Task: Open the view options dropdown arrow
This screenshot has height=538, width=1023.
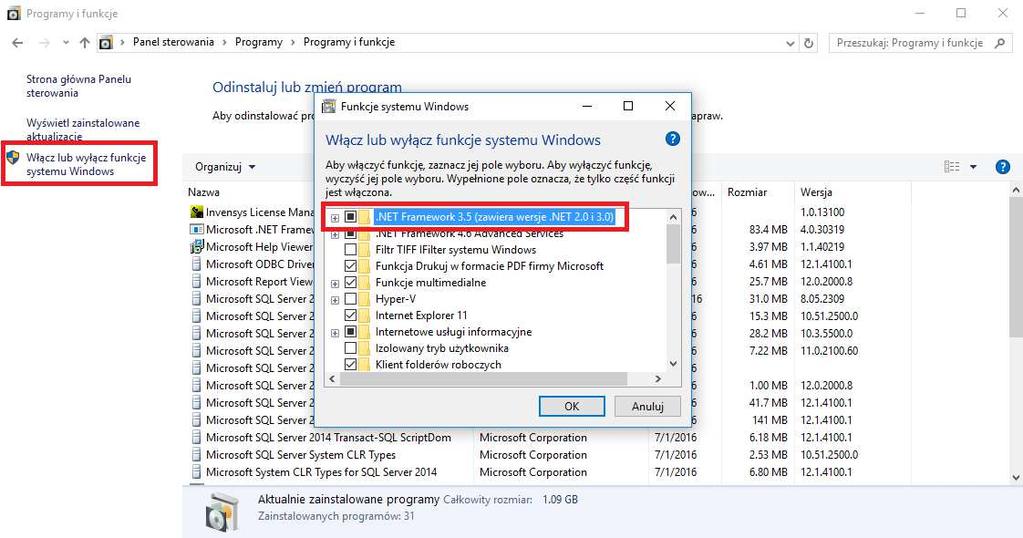Action: click(x=973, y=167)
